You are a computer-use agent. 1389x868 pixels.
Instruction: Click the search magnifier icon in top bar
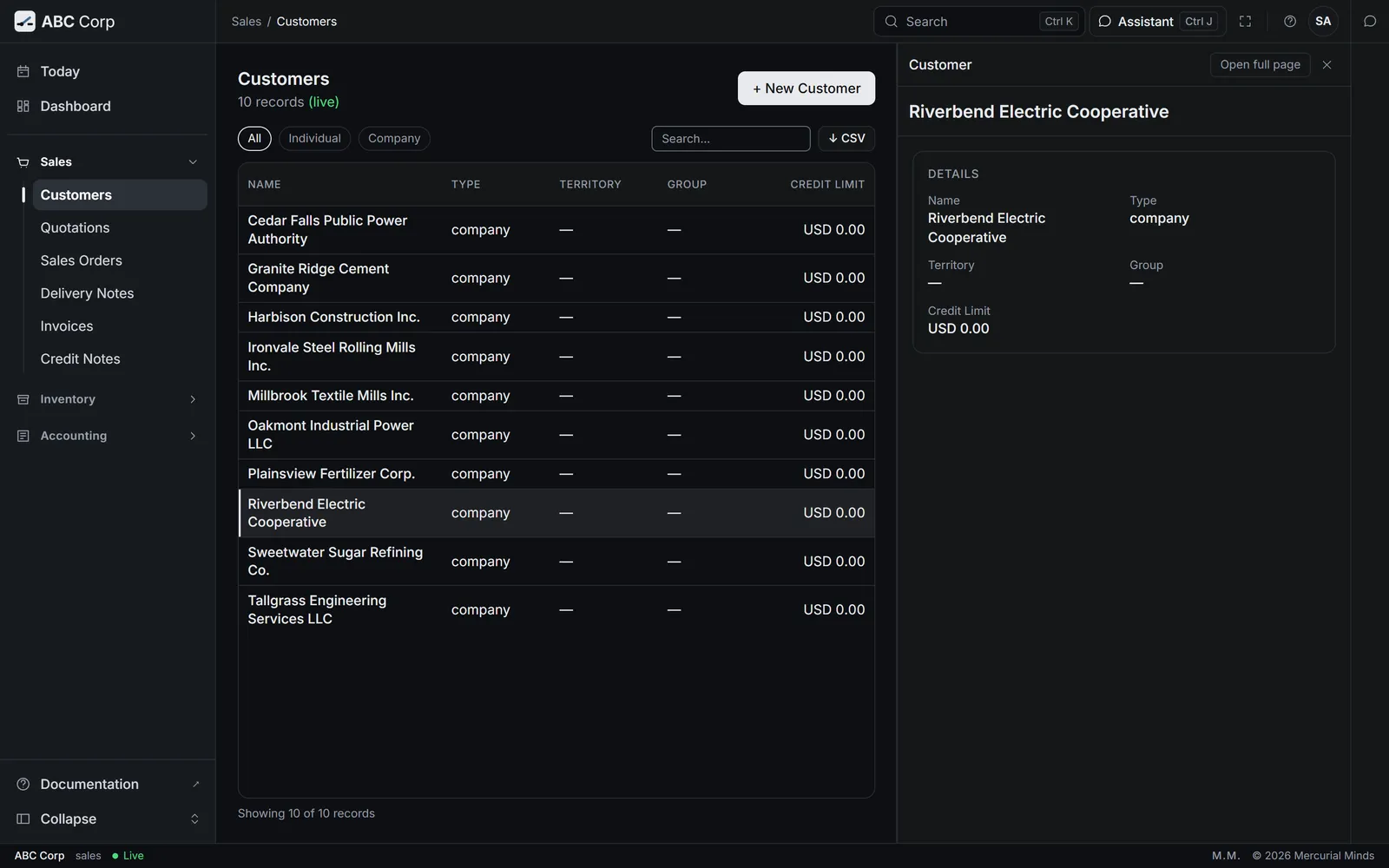[891, 22]
